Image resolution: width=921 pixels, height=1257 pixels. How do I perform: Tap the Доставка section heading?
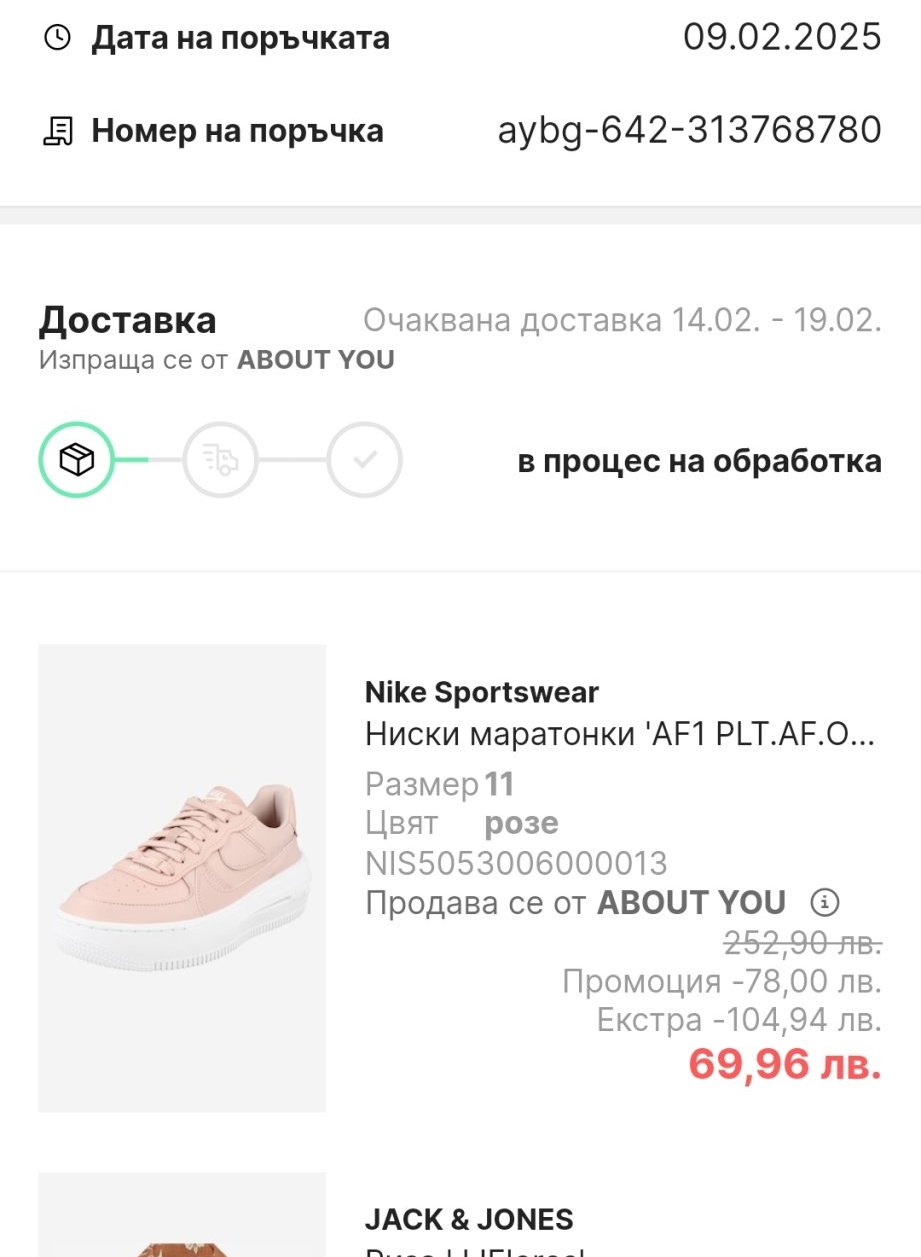point(128,320)
